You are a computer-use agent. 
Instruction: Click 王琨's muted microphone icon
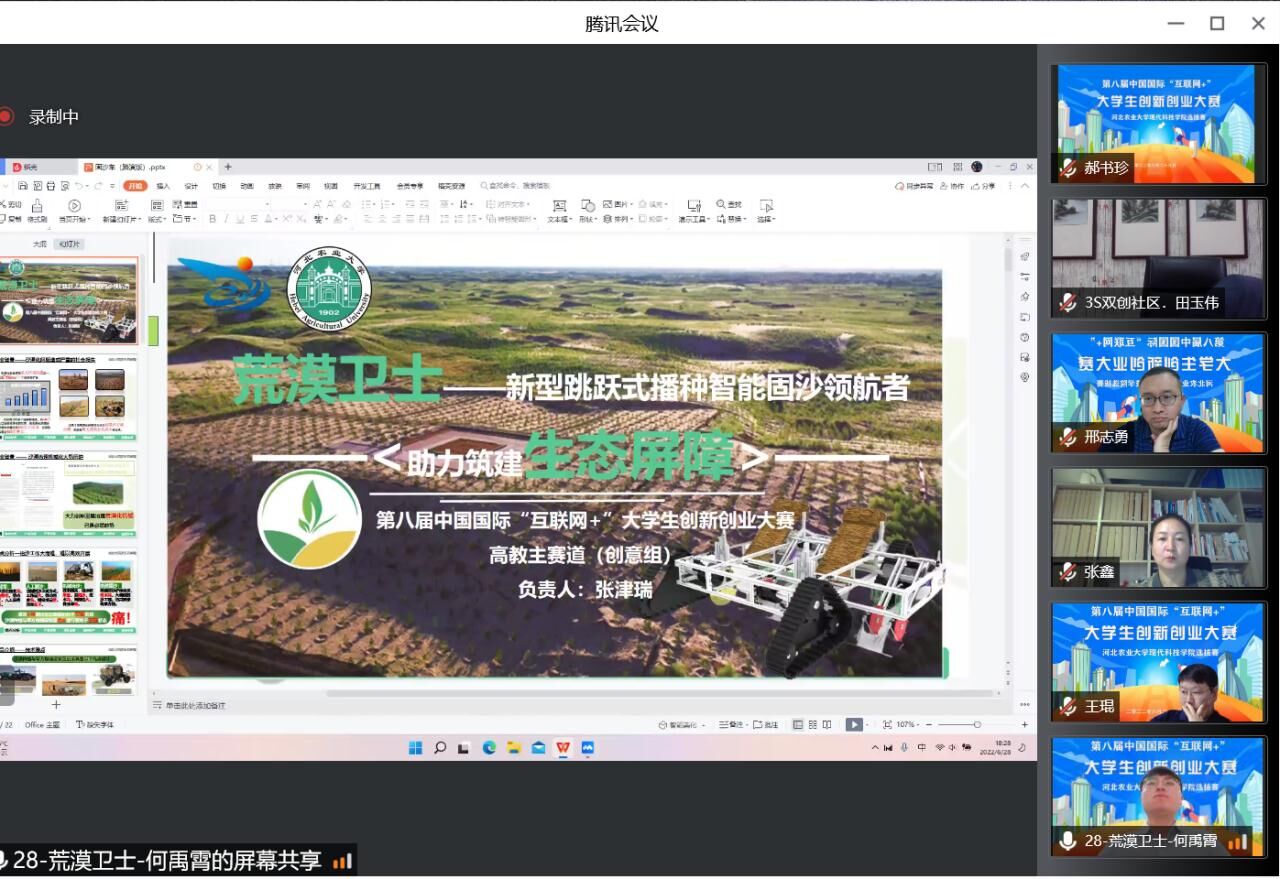(1069, 706)
